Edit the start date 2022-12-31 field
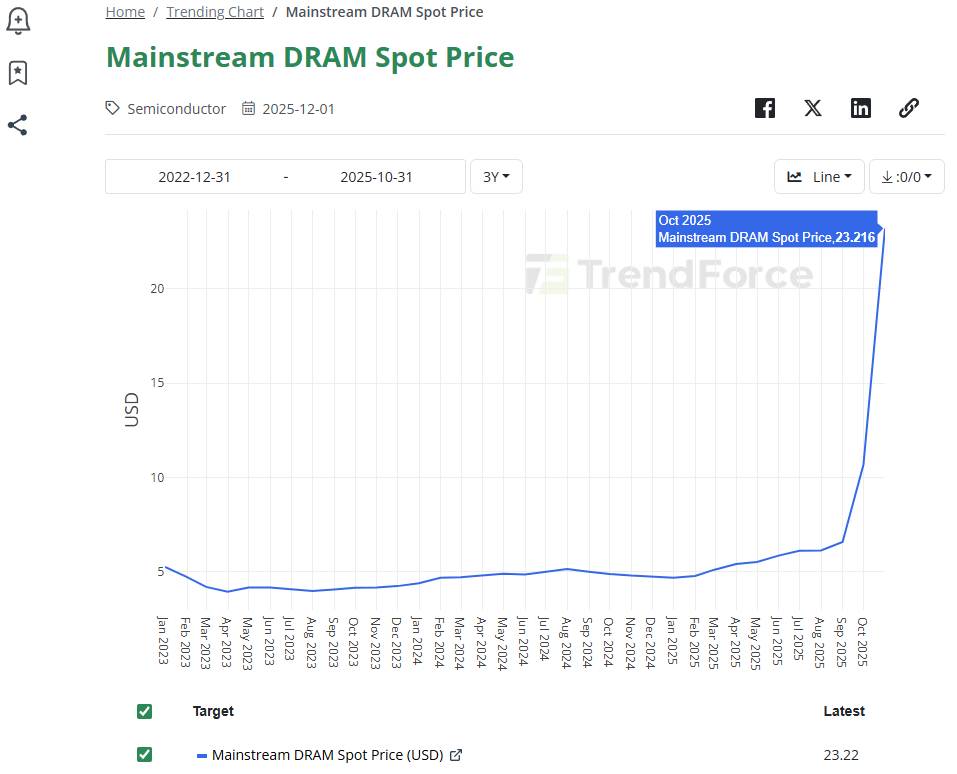Viewport: 957px width, 774px height. (194, 177)
